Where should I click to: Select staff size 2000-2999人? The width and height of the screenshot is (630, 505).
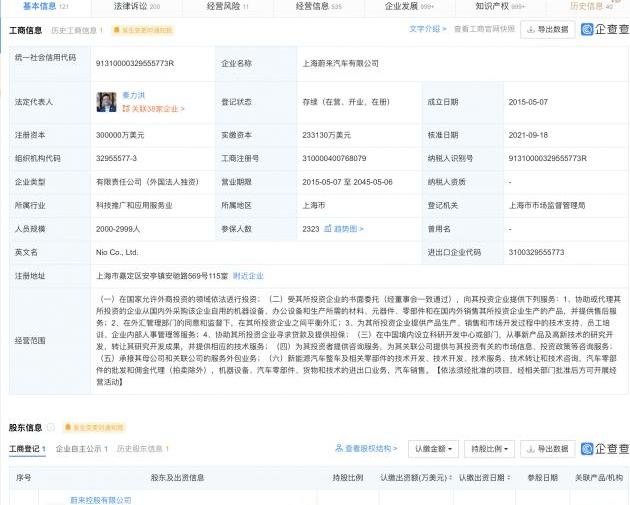[118, 229]
